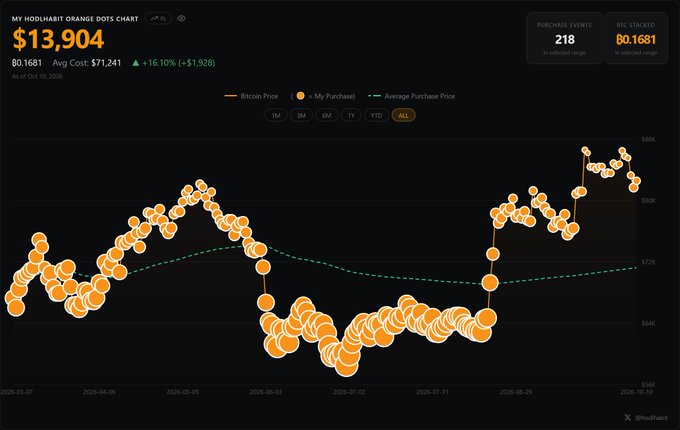Choose the YTD range button
The image size is (680, 430).
(376, 115)
